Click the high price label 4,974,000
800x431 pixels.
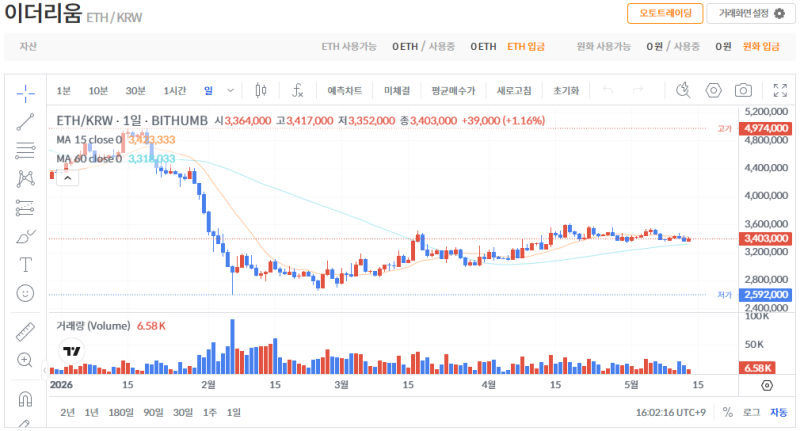pyautogui.click(x=766, y=128)
